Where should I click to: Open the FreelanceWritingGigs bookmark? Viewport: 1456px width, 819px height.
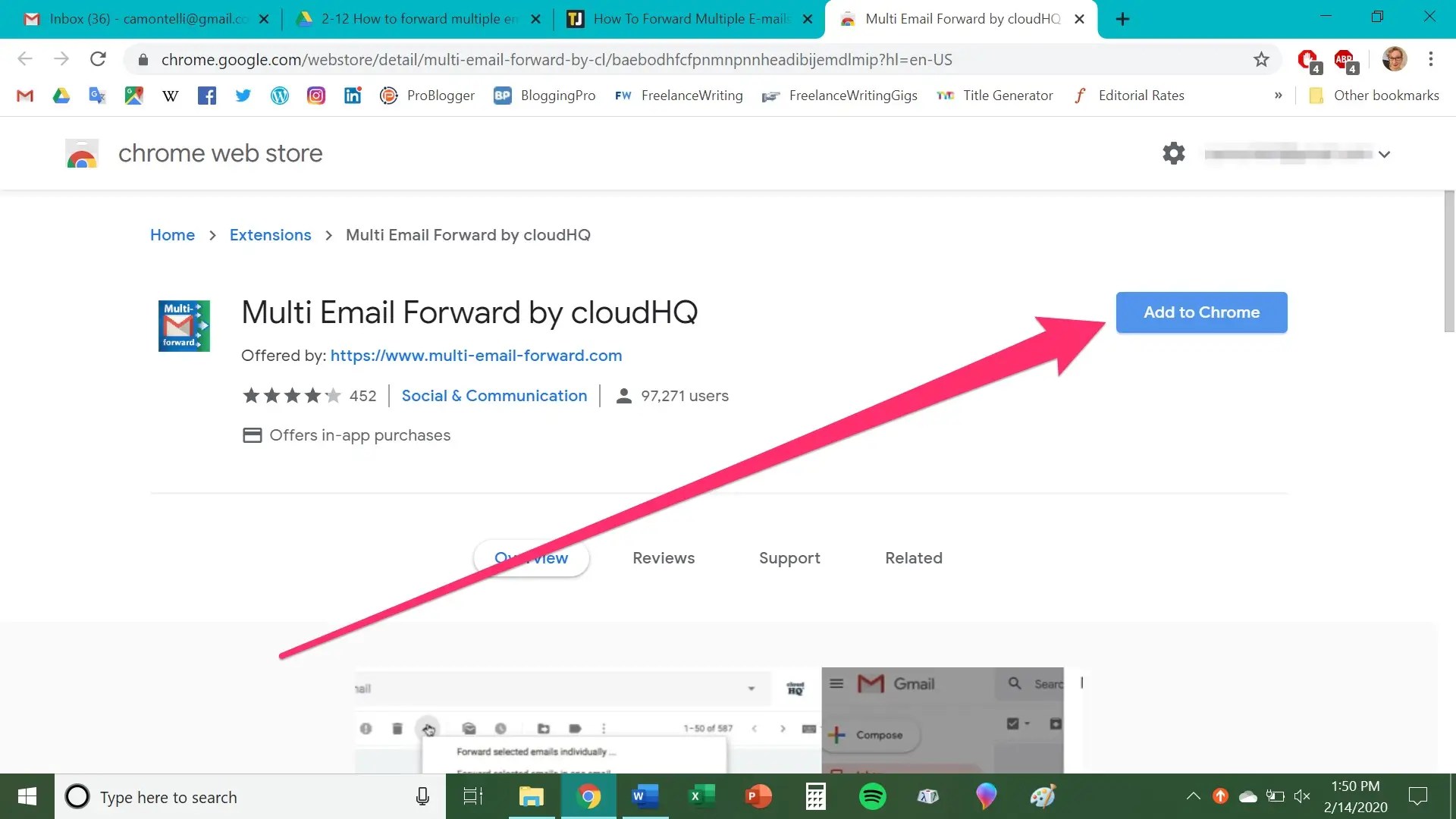839,96
